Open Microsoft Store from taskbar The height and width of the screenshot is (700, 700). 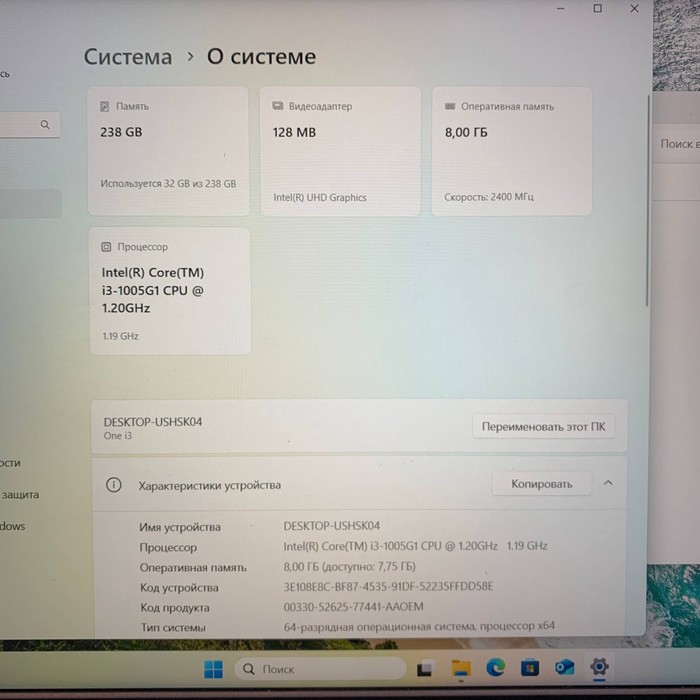click(529, 668)
